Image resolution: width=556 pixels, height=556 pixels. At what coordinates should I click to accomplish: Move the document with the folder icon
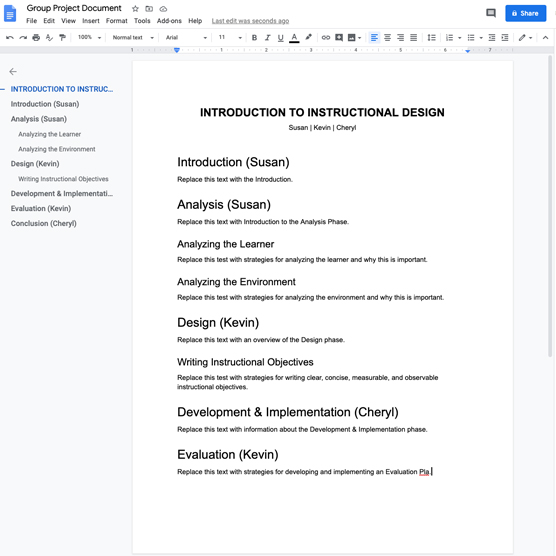[x=149, y=9]
